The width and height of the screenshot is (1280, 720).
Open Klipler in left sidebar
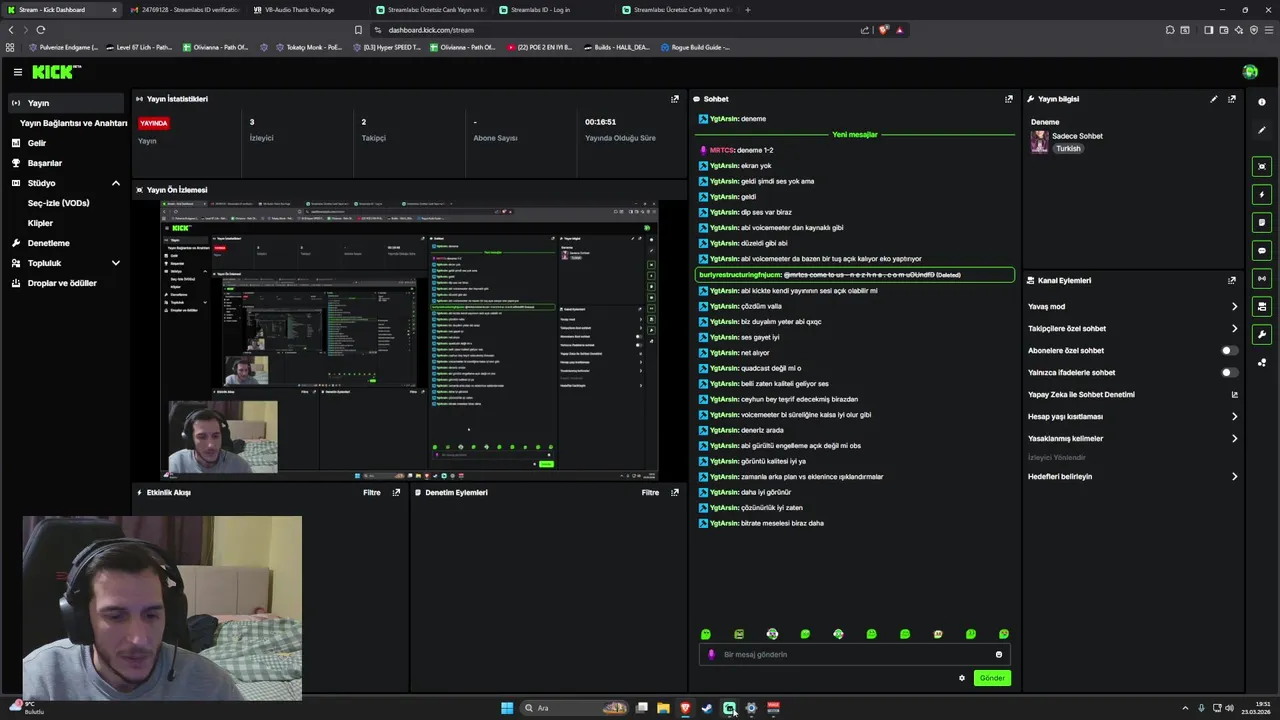[40, 223]
